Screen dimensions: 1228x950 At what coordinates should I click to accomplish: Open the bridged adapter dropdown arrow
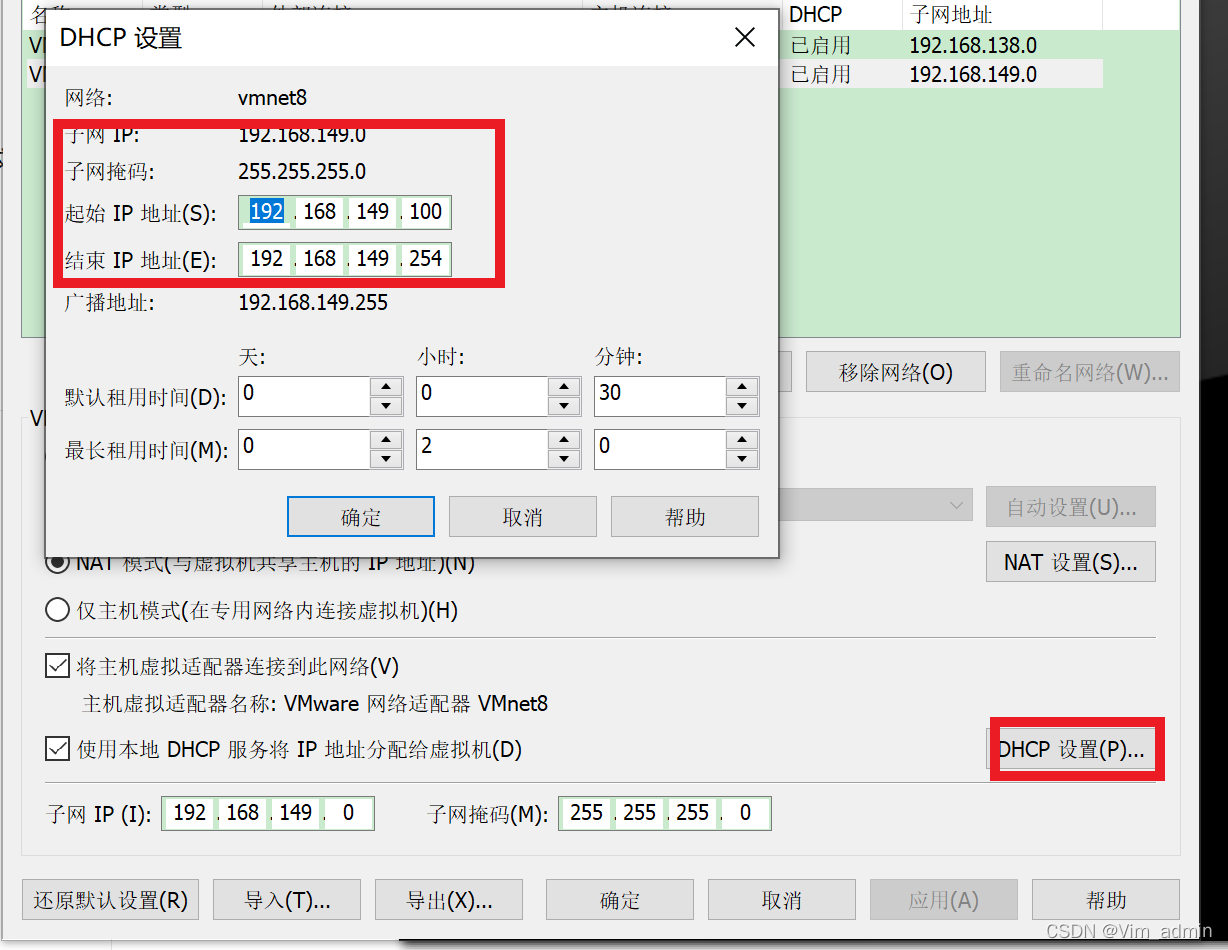click(x=956, y=507)
